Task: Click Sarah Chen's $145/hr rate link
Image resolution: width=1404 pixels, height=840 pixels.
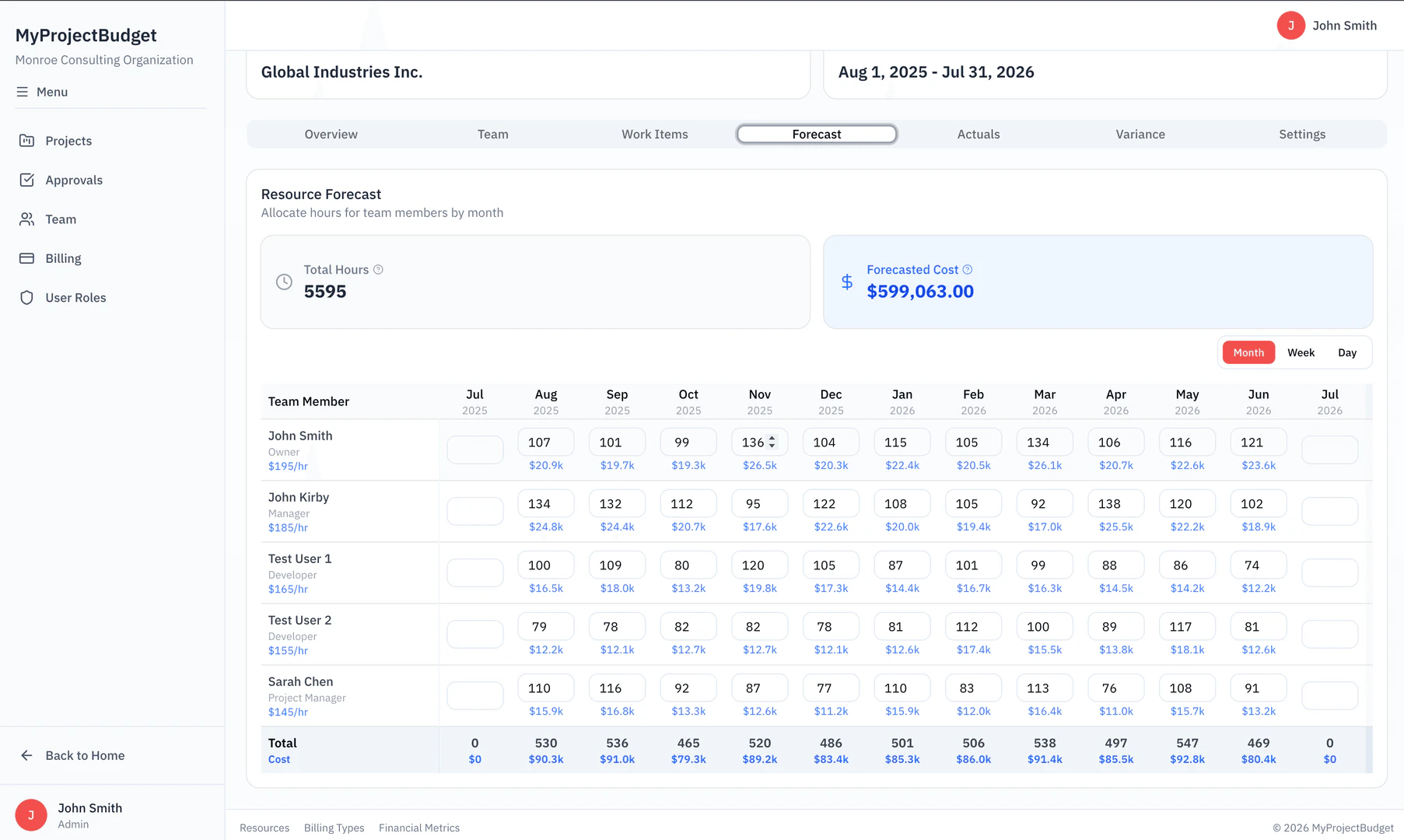Action: click(x=288, y=713)
